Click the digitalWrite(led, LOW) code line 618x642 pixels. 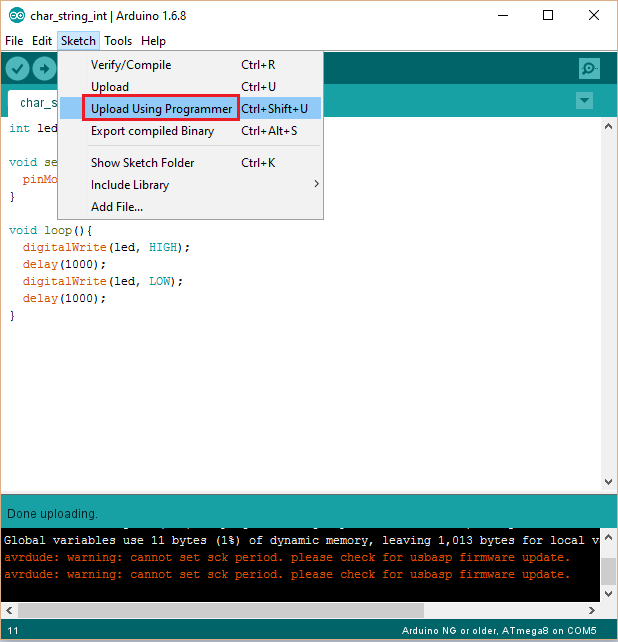103,281
